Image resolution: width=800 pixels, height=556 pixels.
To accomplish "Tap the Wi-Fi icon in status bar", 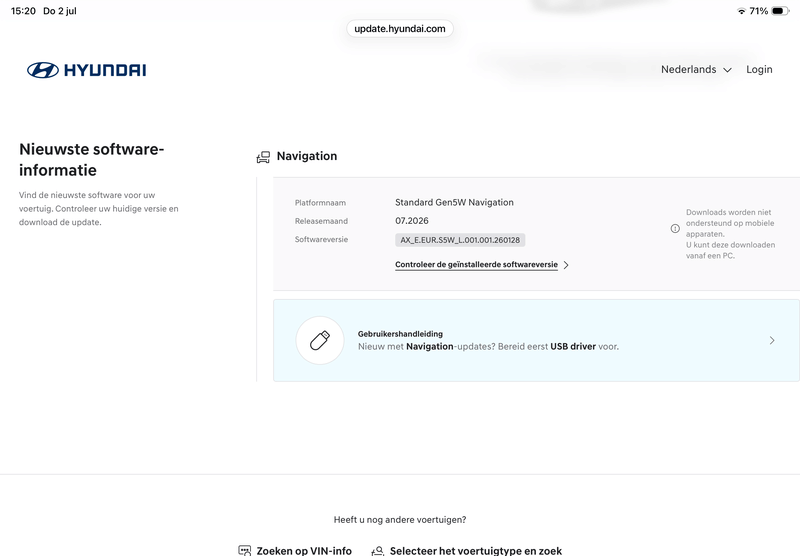I will [741, 11].
